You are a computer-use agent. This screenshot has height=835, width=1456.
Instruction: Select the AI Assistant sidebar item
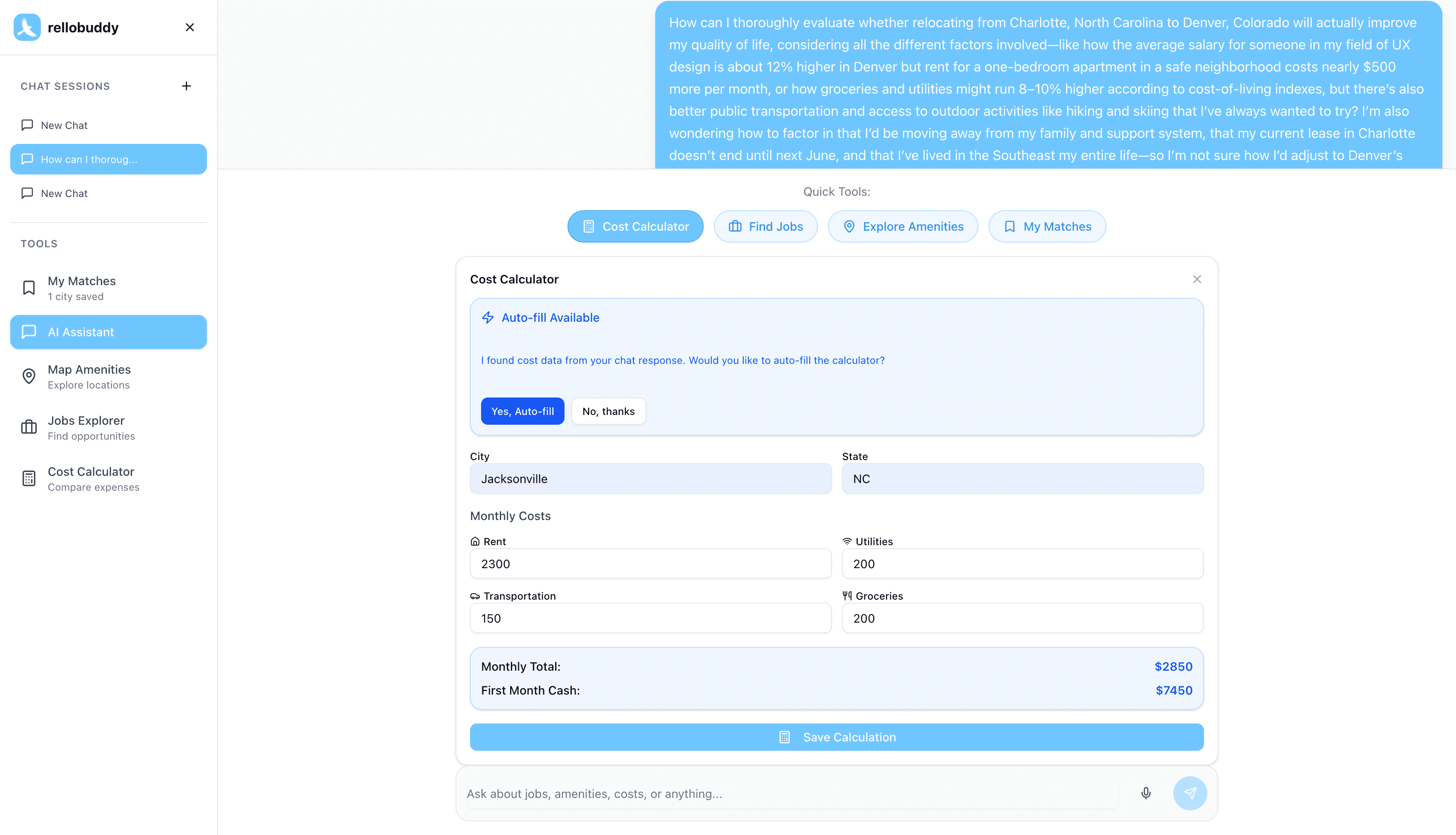(109, 332)
